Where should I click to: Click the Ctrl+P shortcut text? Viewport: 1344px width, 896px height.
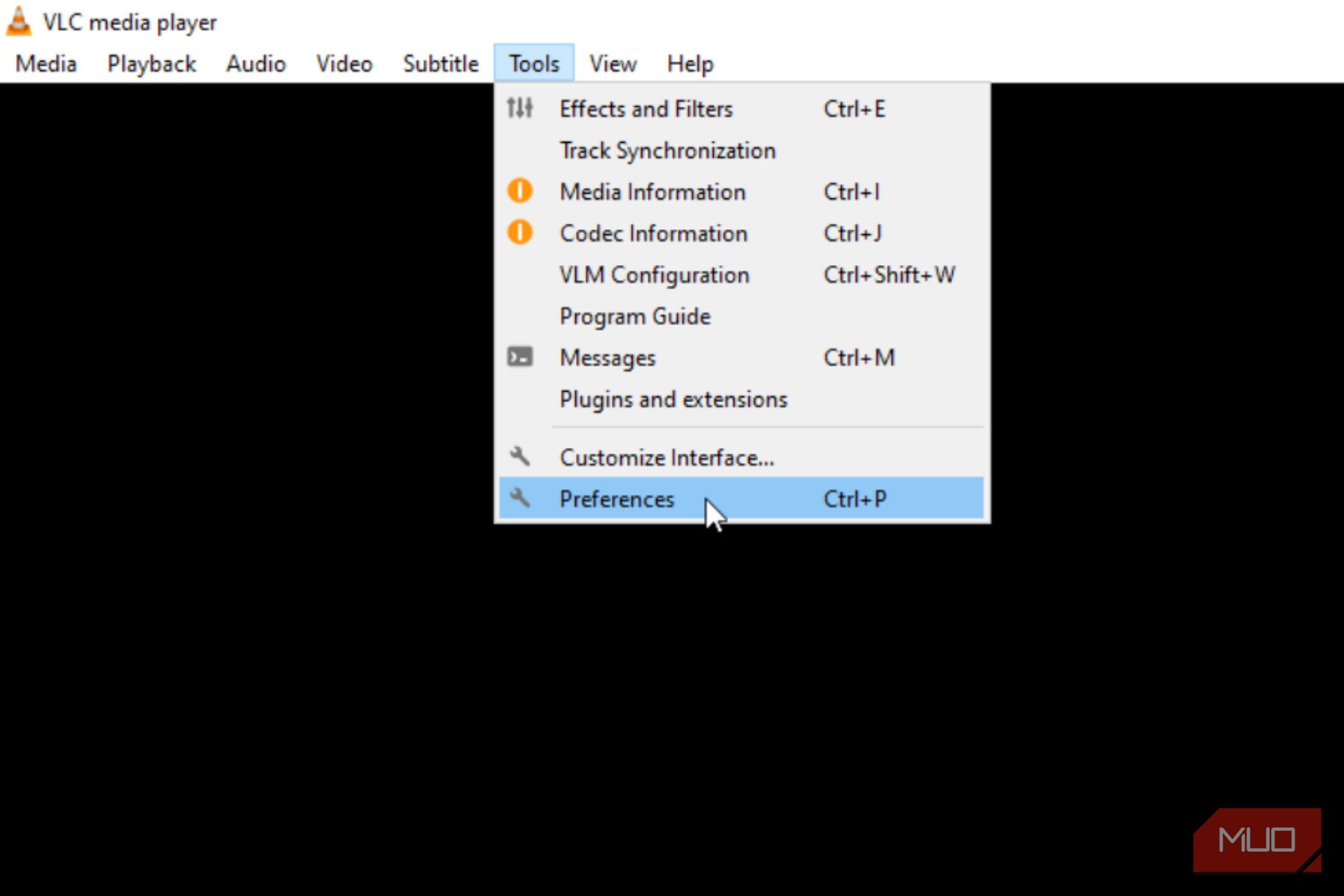855,498
